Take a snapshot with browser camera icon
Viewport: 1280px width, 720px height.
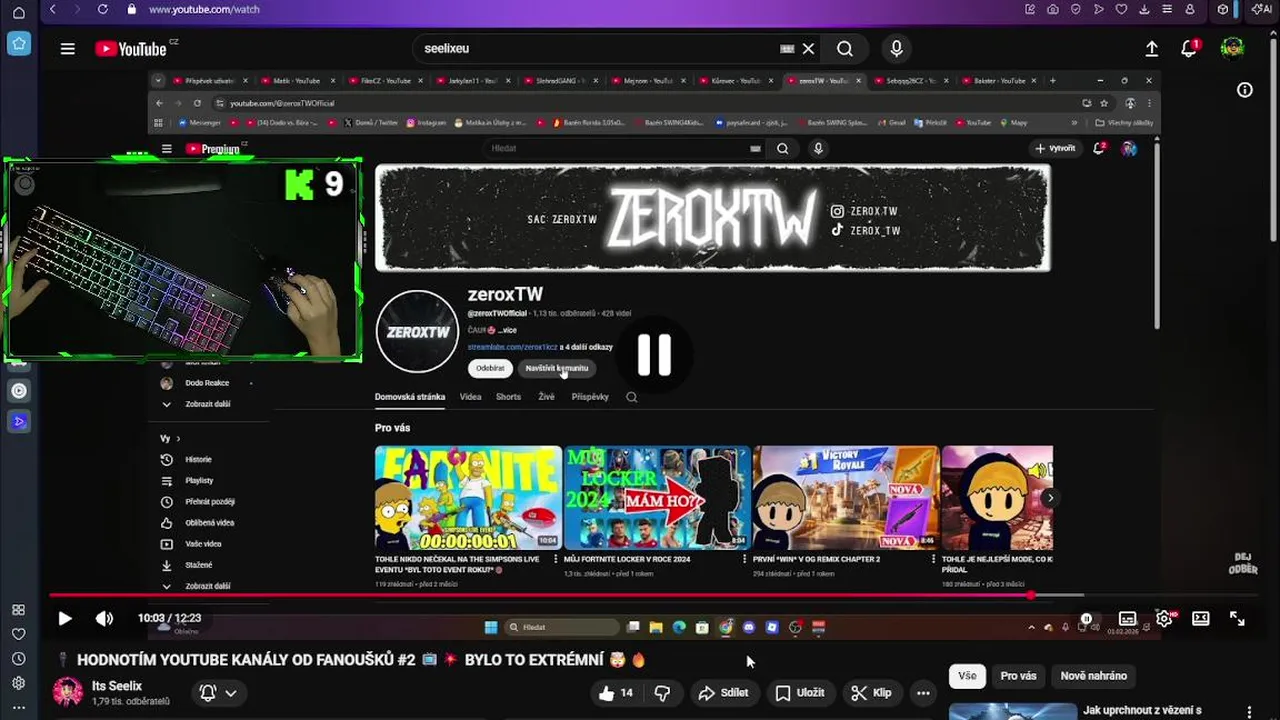[x=1053, y=9]
